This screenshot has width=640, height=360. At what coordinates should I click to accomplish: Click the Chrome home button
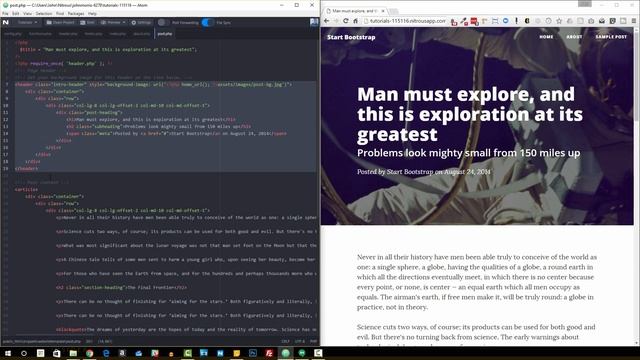pyautogui.click(x=356, y=21)
